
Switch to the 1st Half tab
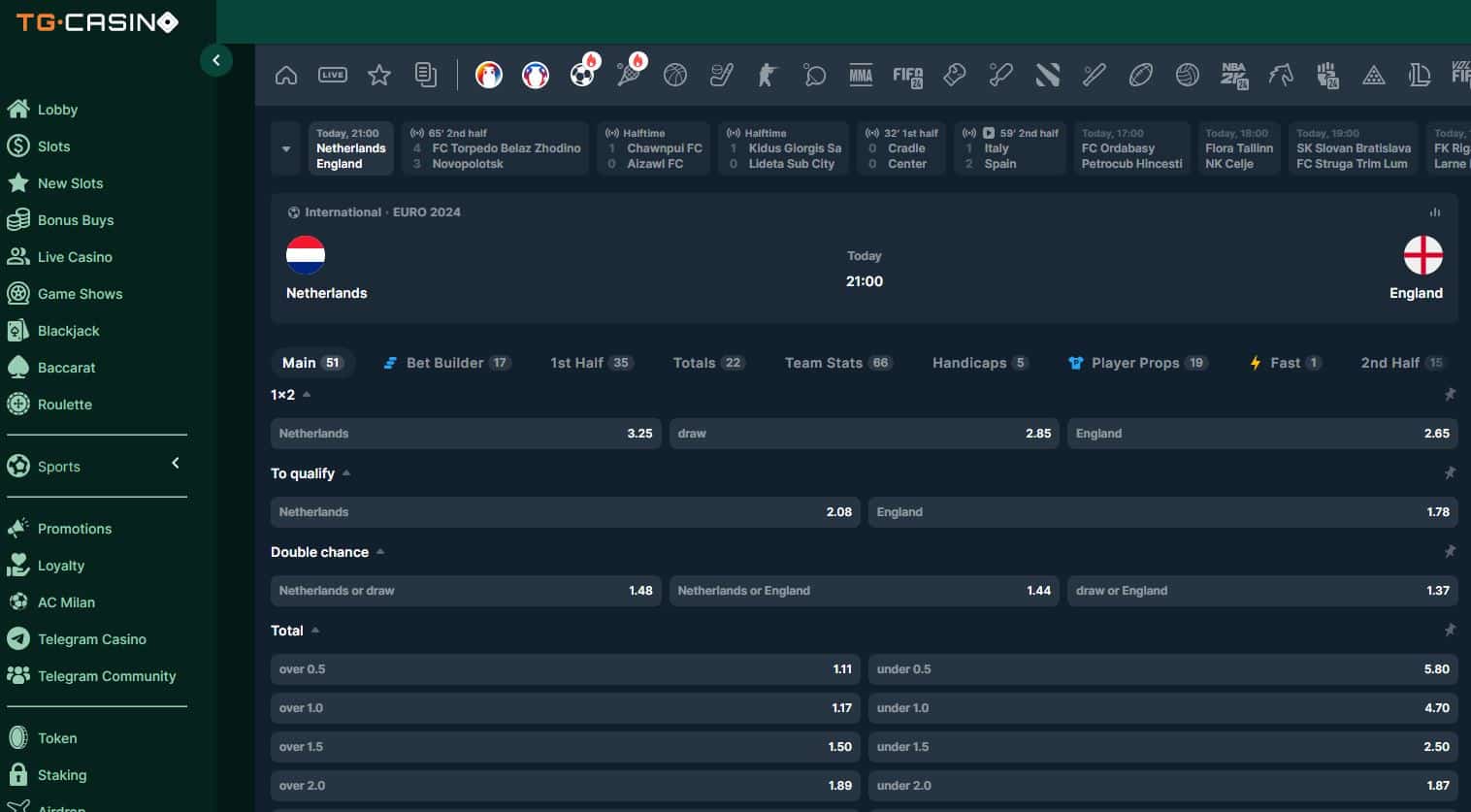591,363
